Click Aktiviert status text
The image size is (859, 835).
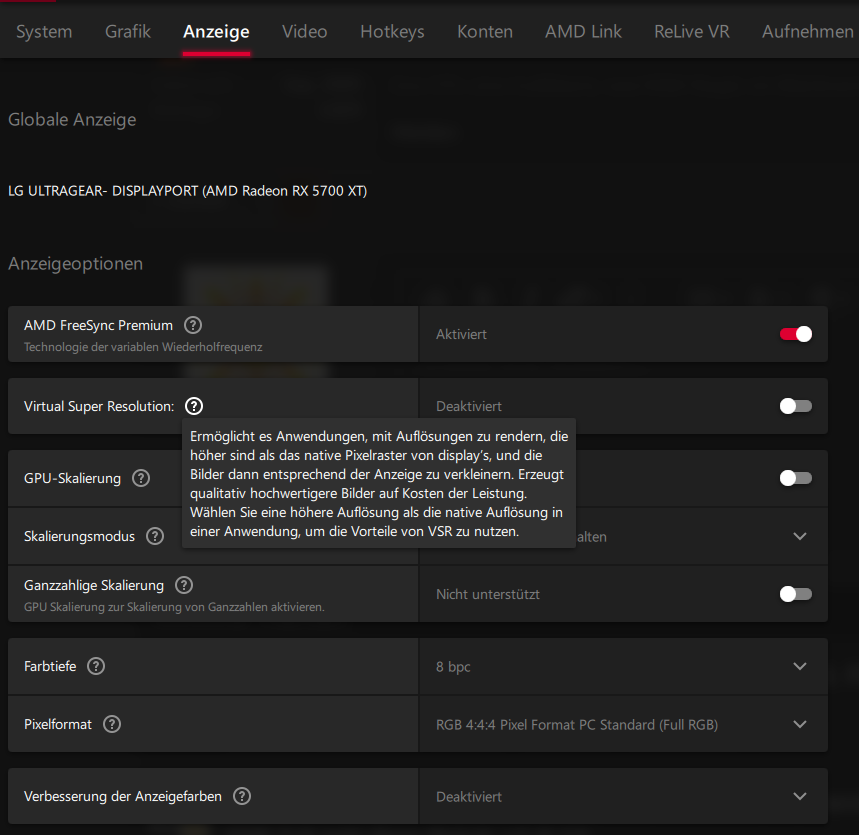[461, 334]
